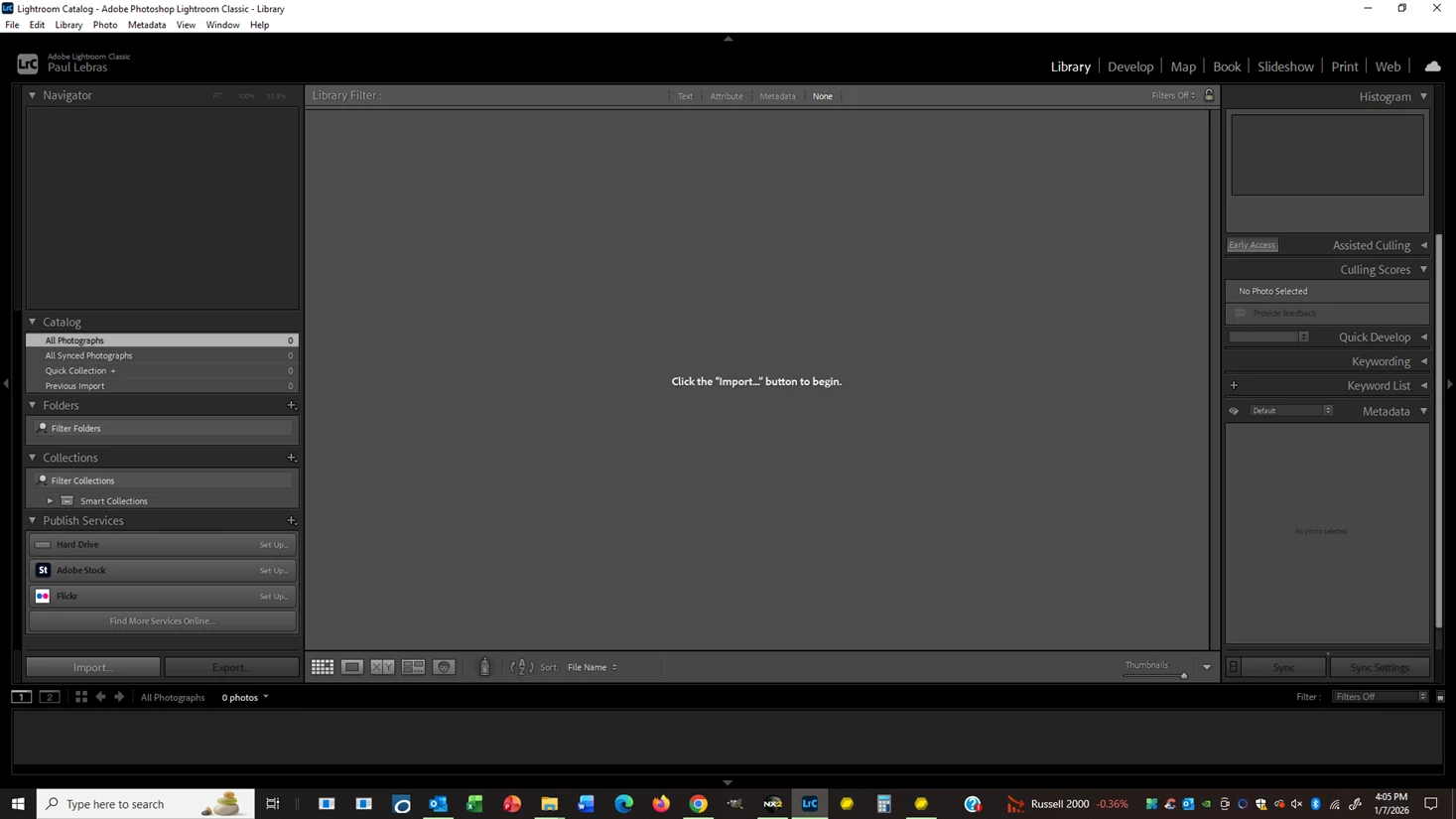Toggle Metadata panel eye icon
This screenshot has height=819, width=1456.
coord(1234,411)
